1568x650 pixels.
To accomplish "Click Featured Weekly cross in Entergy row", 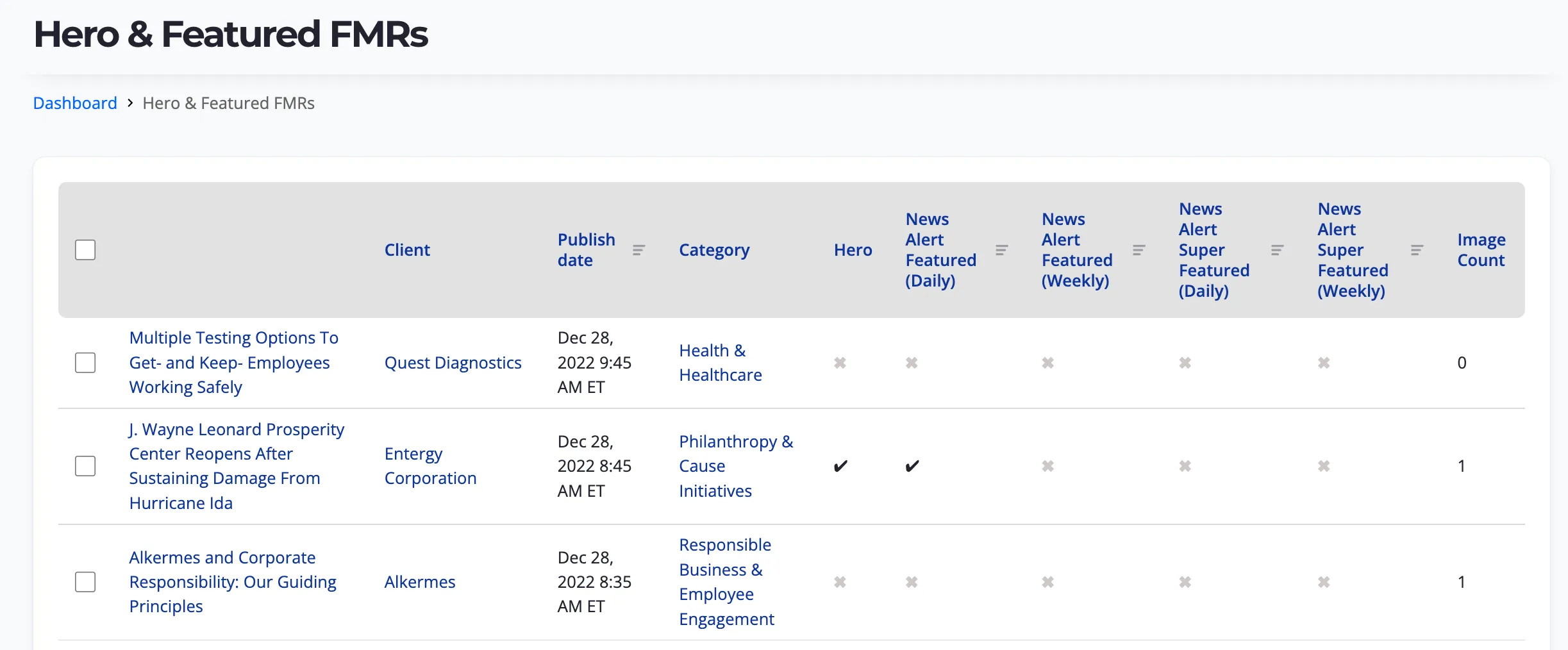I will pos(1047,466).
